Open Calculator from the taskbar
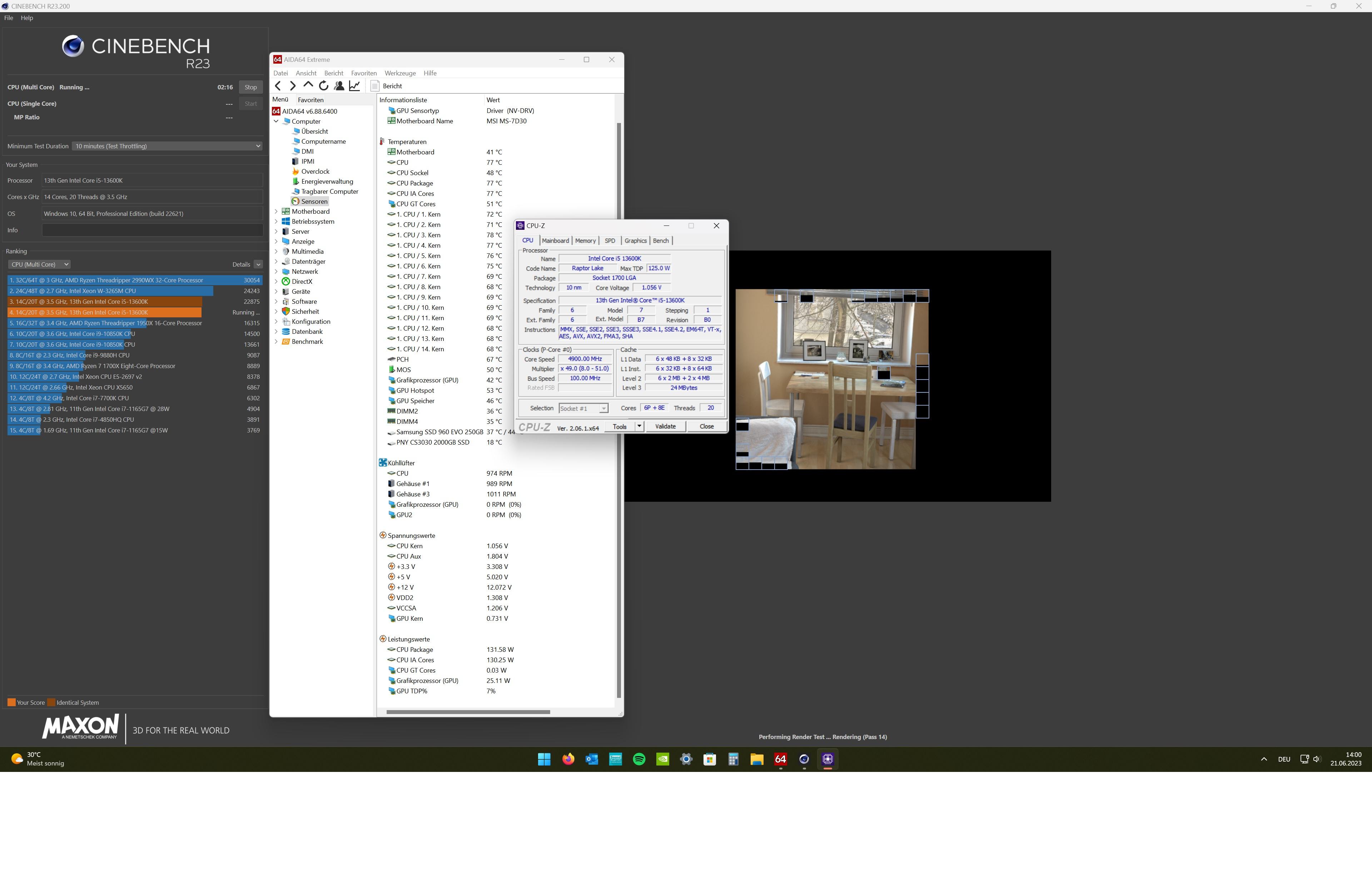The height and width of the screenshot is (882, 1372). click(x=734, y=759)
